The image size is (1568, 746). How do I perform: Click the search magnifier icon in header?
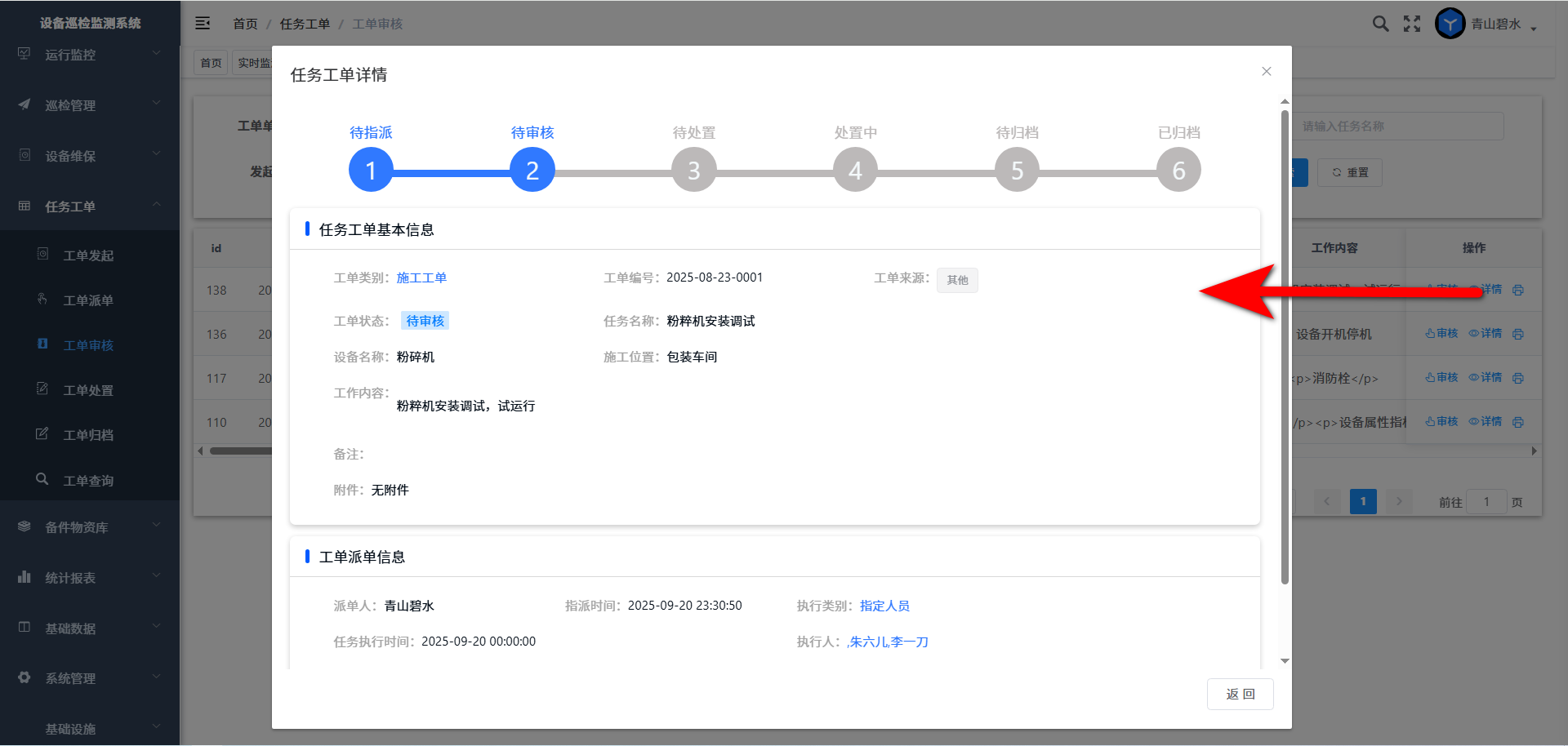(x=1380, y=24)
